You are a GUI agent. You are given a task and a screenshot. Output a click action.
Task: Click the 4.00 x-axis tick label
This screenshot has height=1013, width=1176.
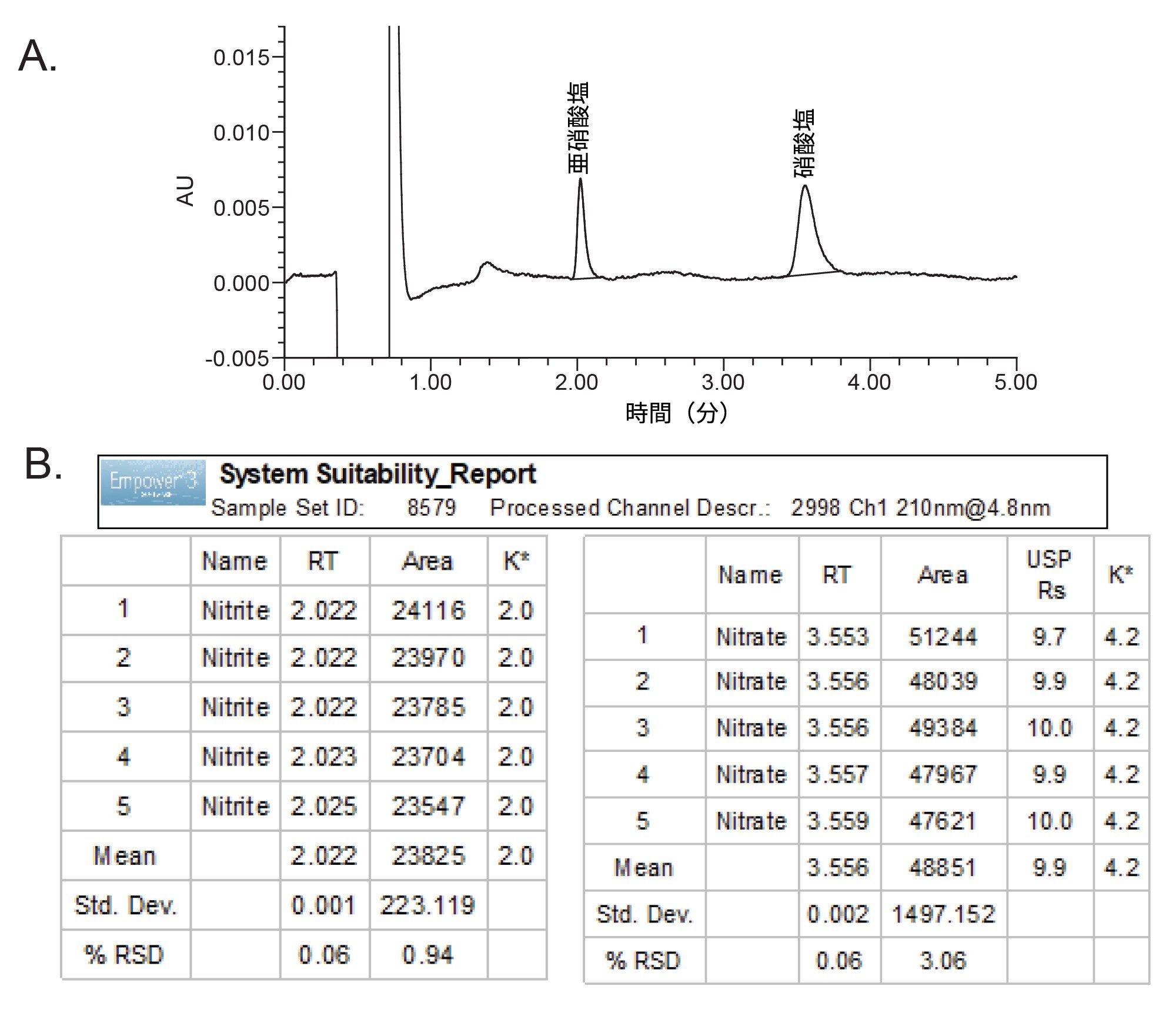tap(869, 383)
